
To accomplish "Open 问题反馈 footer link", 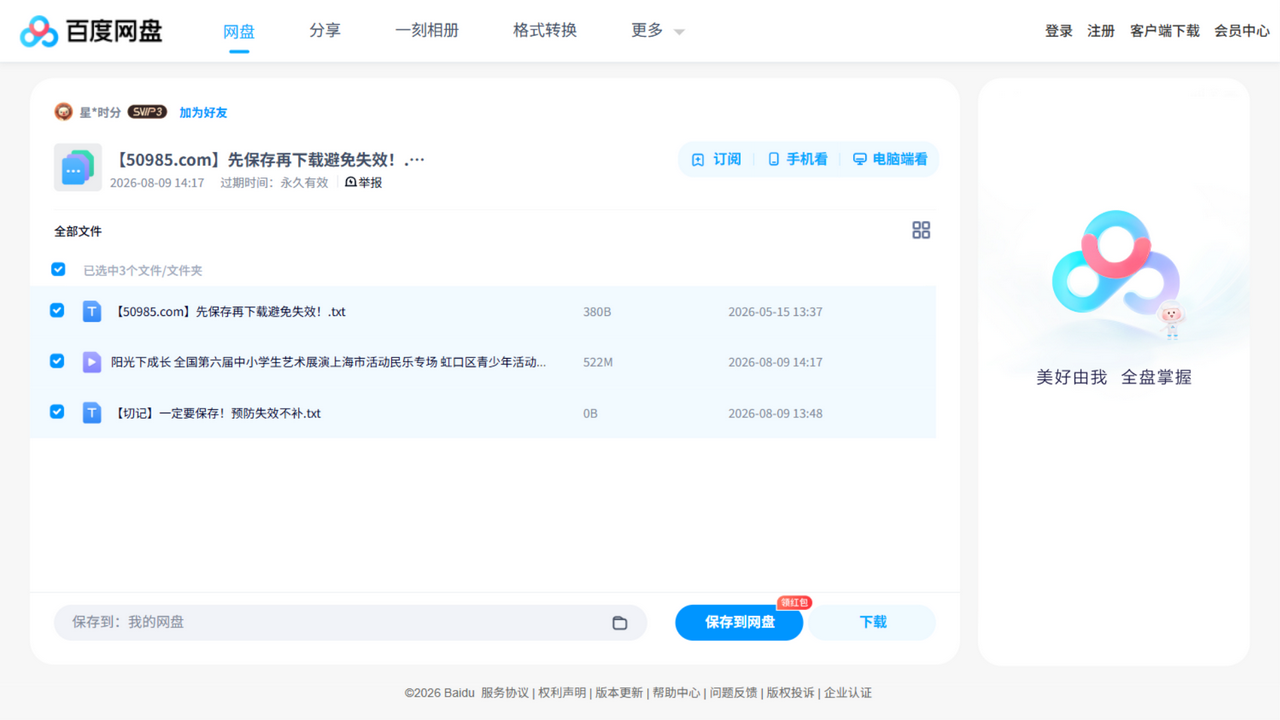I will coord(734,692).
